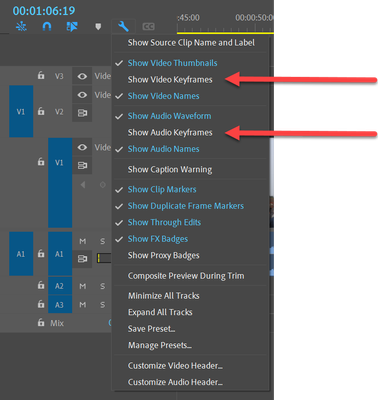Image resolution: width=378 pixels, height=400 pixels.
Task: Select the Mix track label
Action: click(57, 323)
